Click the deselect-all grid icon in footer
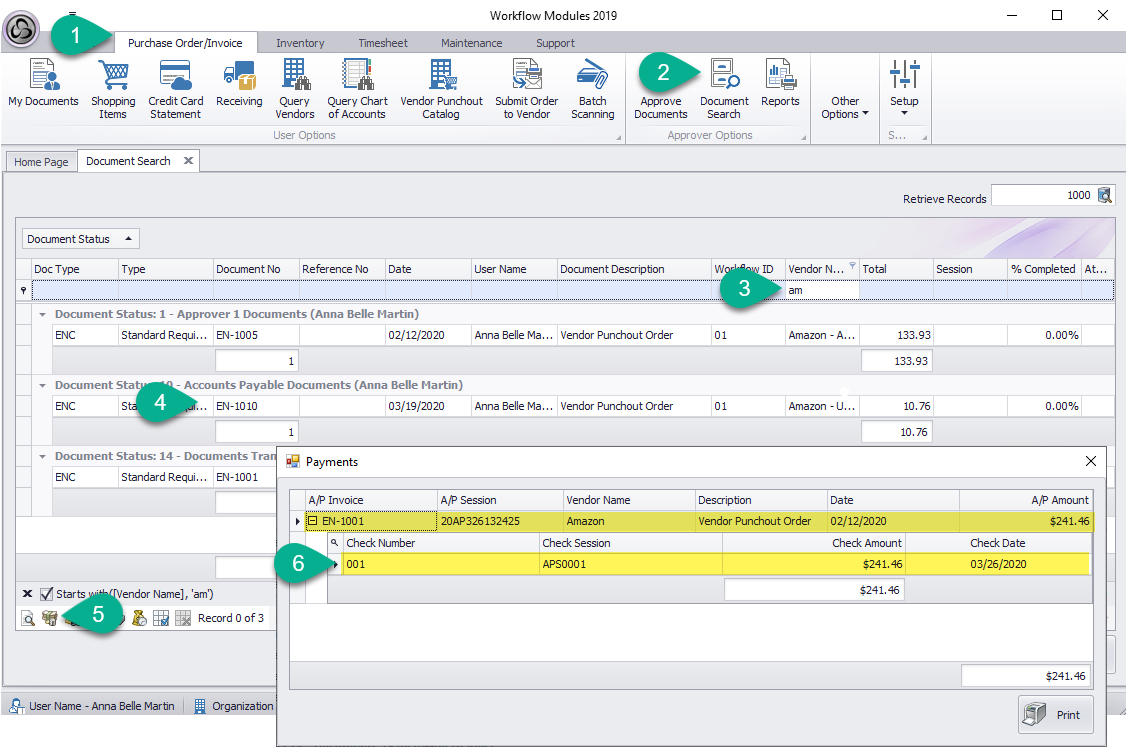 click(183, 618)
